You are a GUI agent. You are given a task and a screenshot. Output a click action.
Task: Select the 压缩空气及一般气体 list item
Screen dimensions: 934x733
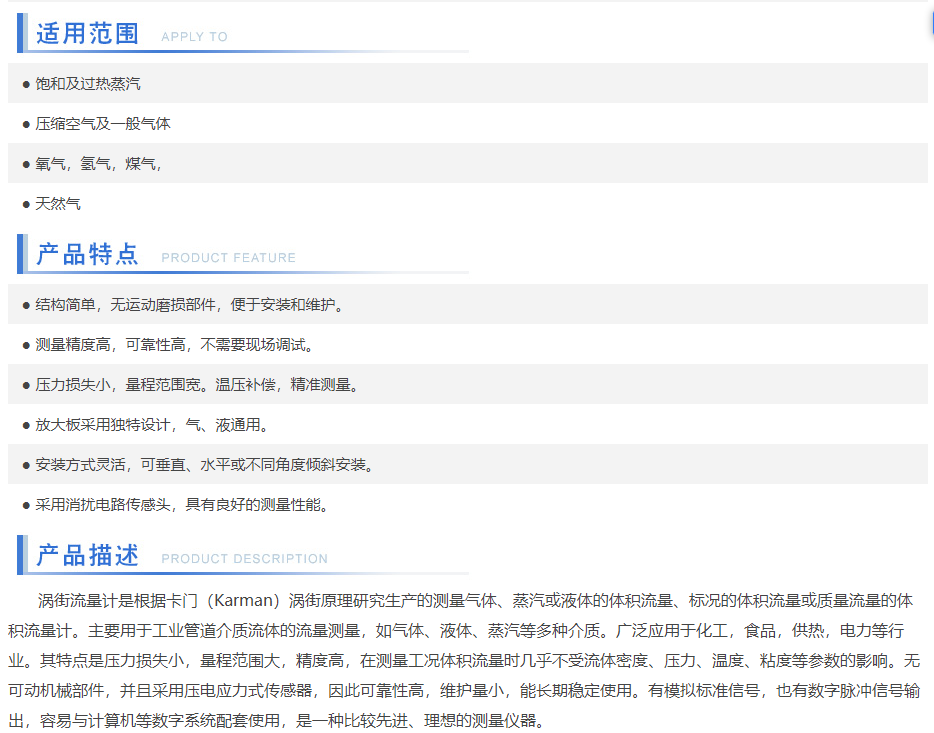103,124
